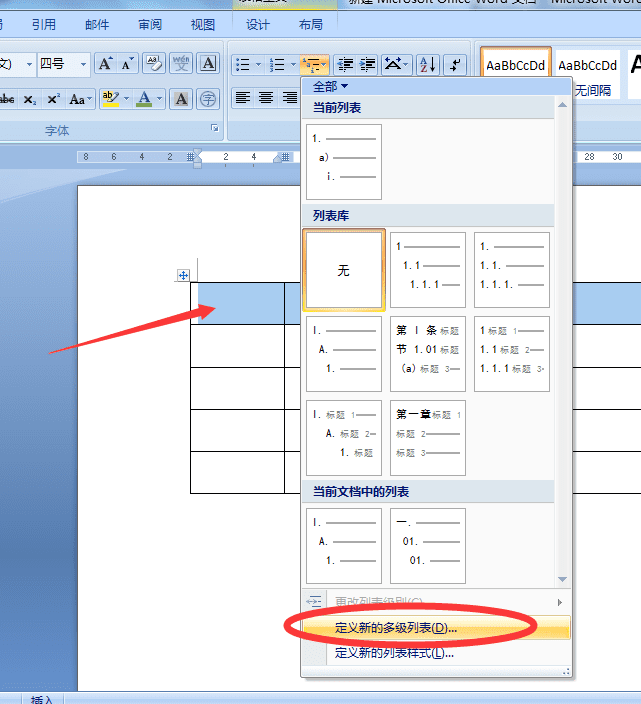Select the 1 标题, 1.1 标题 list style
Image resolution: width=641 pixels, height=704 pixels.
pos(512,354)
